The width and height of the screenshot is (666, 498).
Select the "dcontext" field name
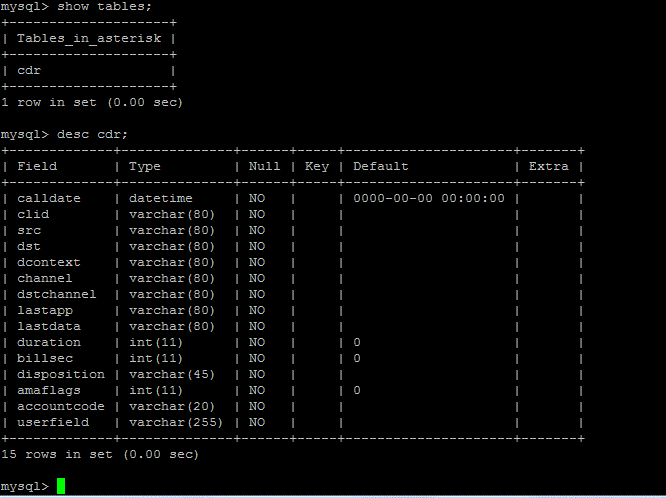tap(49, 262)
